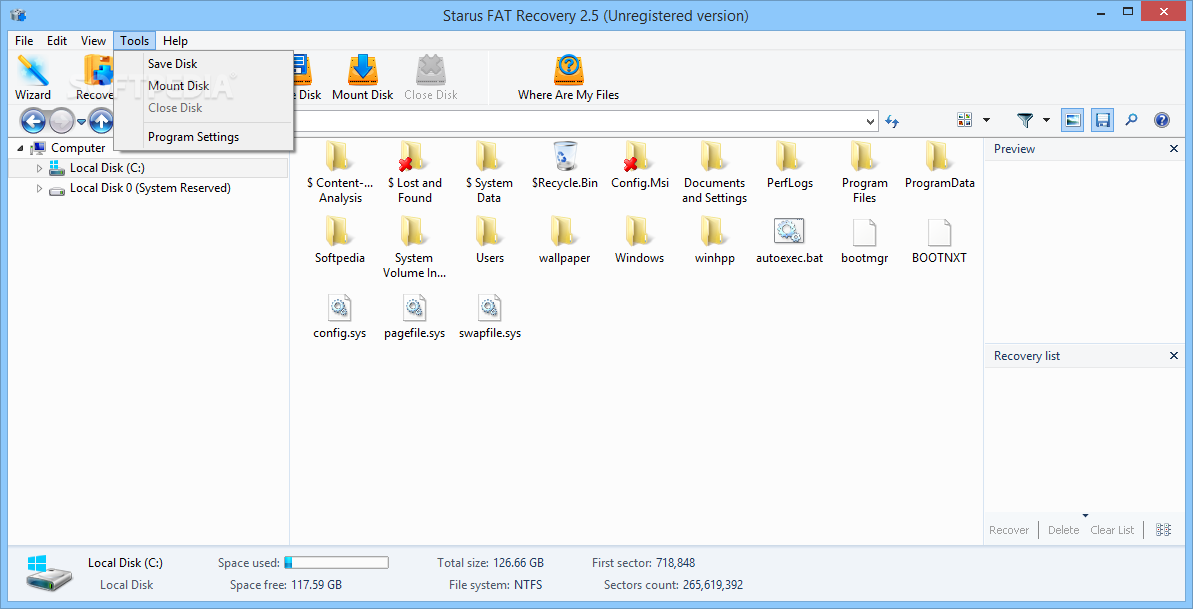Open the search magnifier tool
This screenshot has width=1193, height=609.
click(1132, 120)
